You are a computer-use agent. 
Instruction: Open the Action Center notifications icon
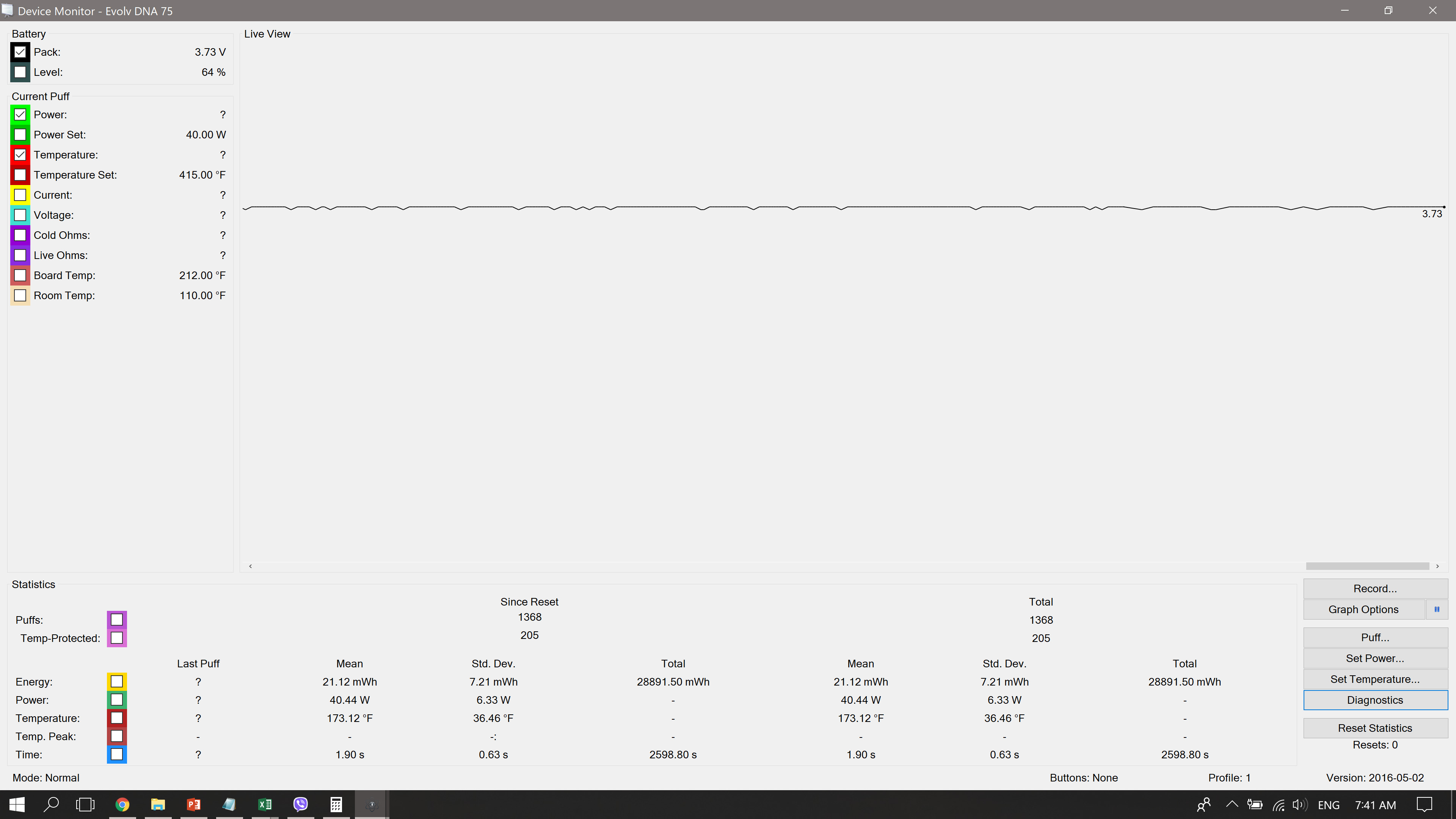1425,804
